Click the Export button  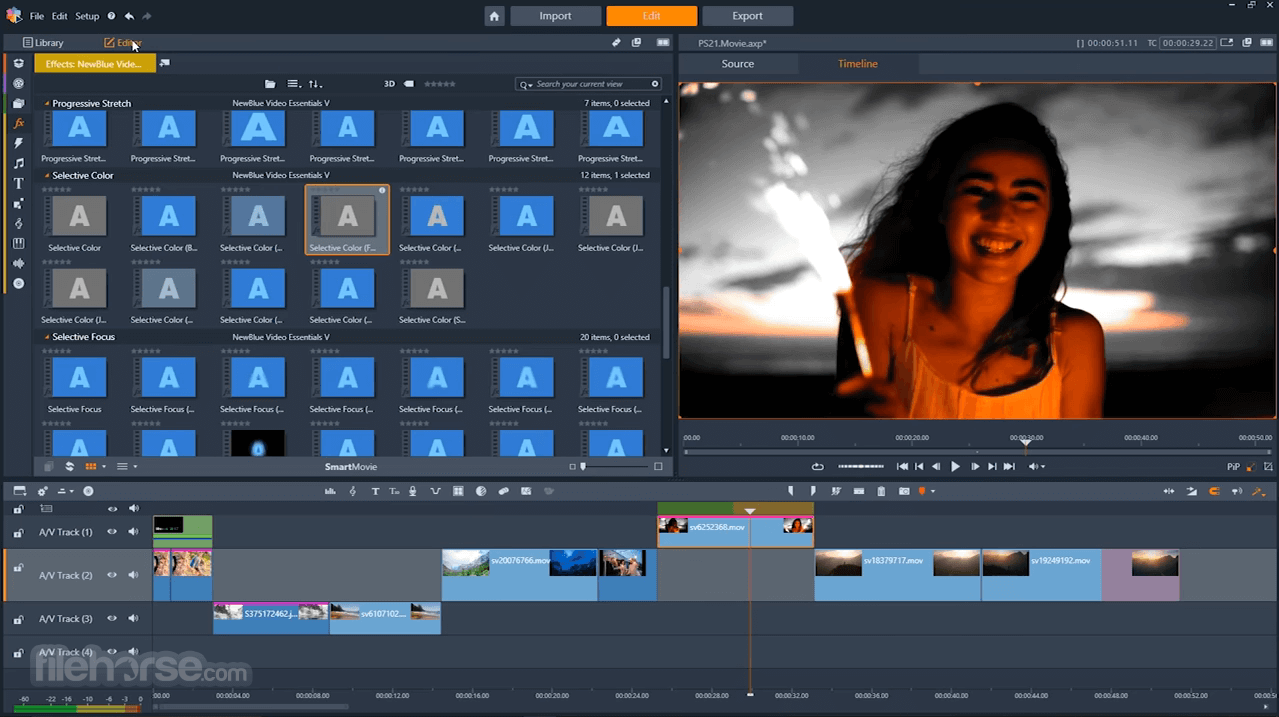pyautogui.click(x=747, y=15)
